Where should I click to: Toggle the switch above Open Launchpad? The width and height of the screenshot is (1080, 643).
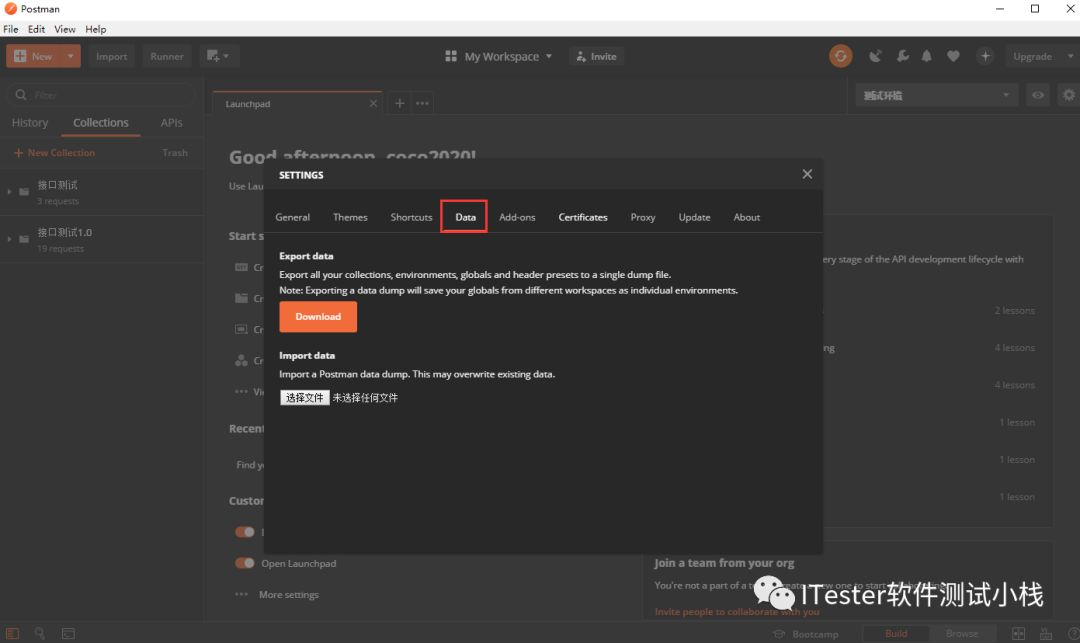(245, 531)
